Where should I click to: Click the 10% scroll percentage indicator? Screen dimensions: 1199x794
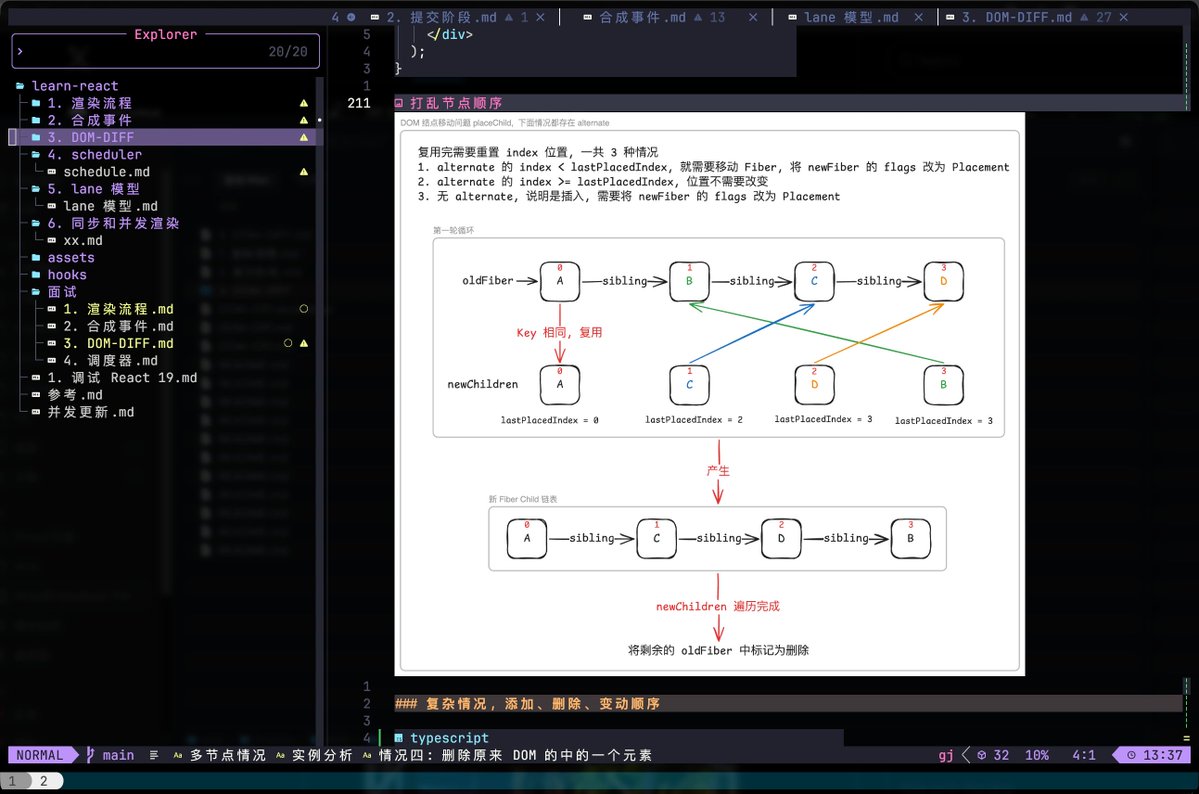[x=1037, y=755]
